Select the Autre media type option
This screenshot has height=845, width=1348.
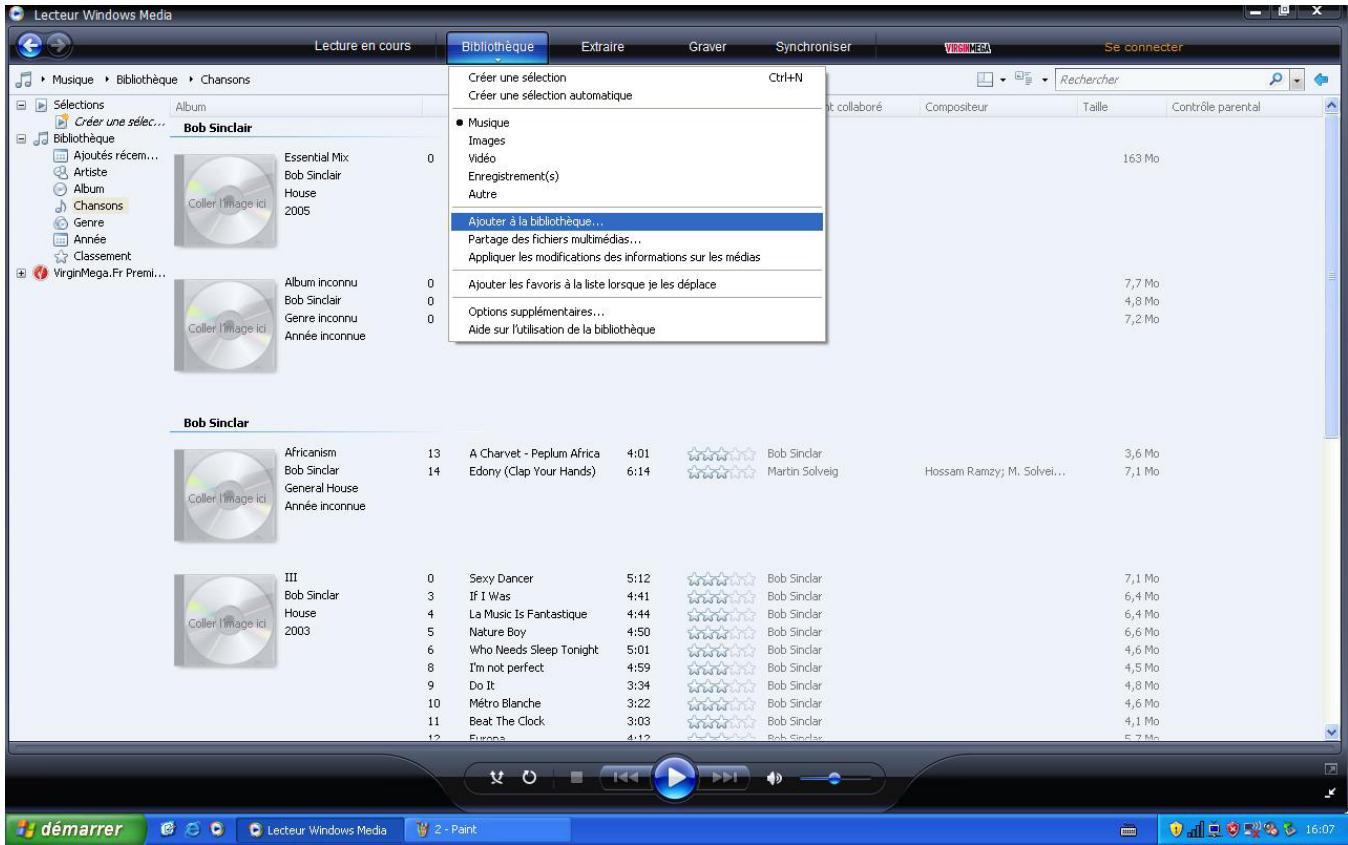point(637,194)
